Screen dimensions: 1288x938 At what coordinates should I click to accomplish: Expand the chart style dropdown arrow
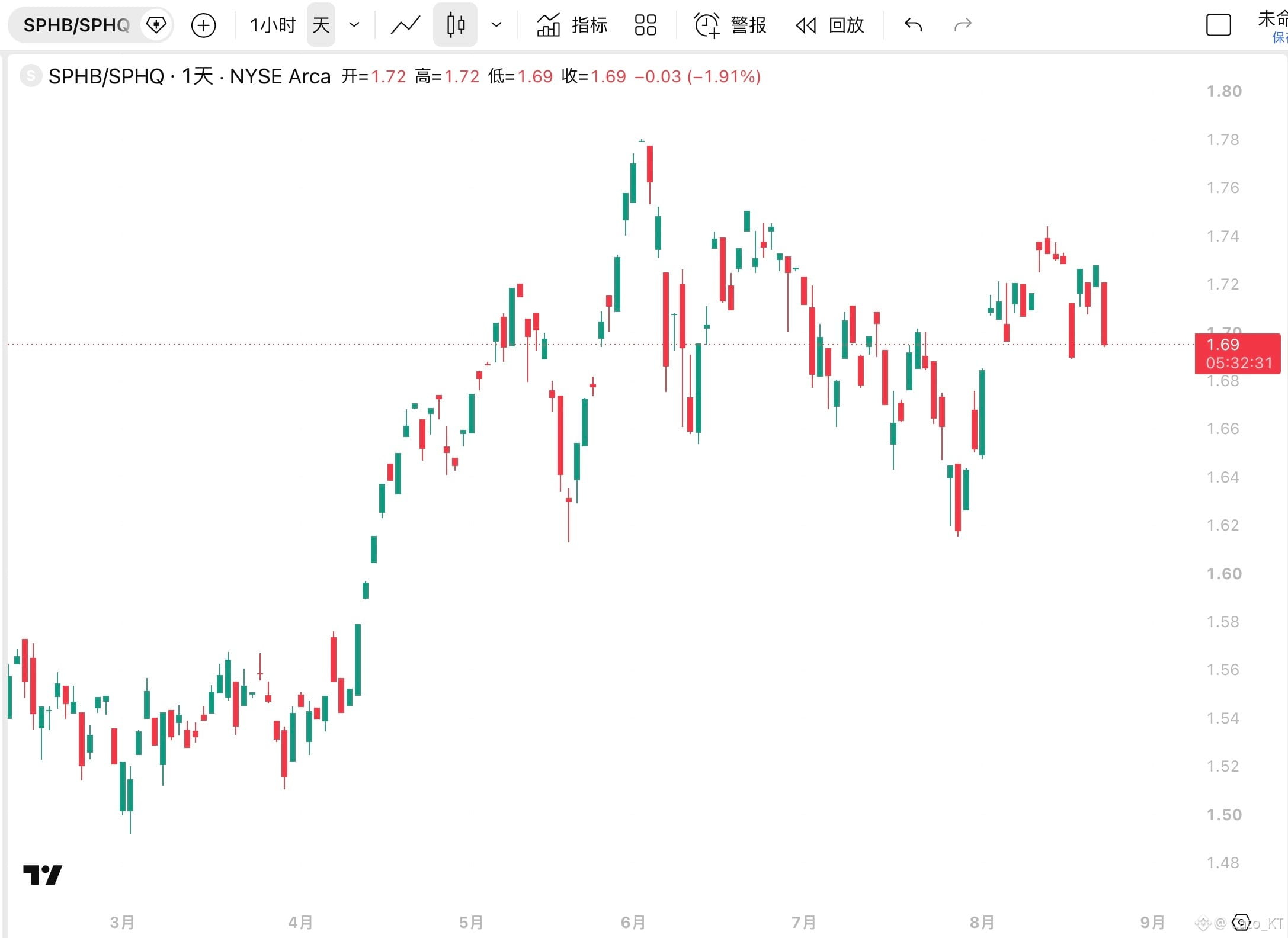pyautogui.click(x=496, y=25)
